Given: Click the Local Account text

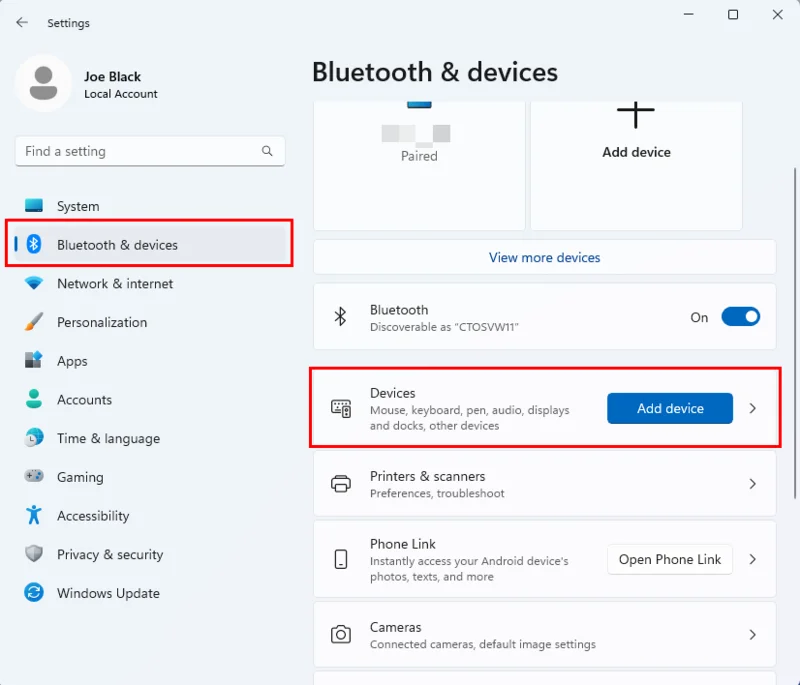Looking at the screenshot, I should [121, 94].
